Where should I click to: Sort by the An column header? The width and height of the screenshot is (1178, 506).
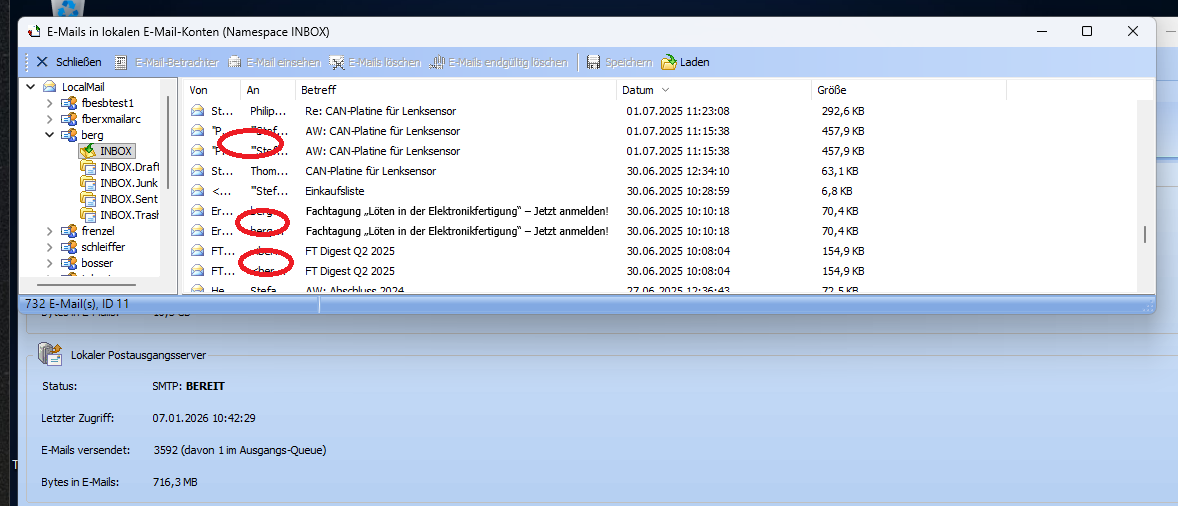tap(268, 90)
